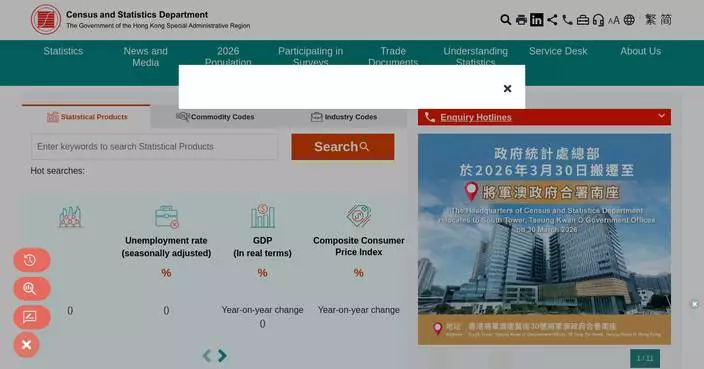
Task: Expand the Enquiry Hotlines chevron
Action: coord(661,116)
